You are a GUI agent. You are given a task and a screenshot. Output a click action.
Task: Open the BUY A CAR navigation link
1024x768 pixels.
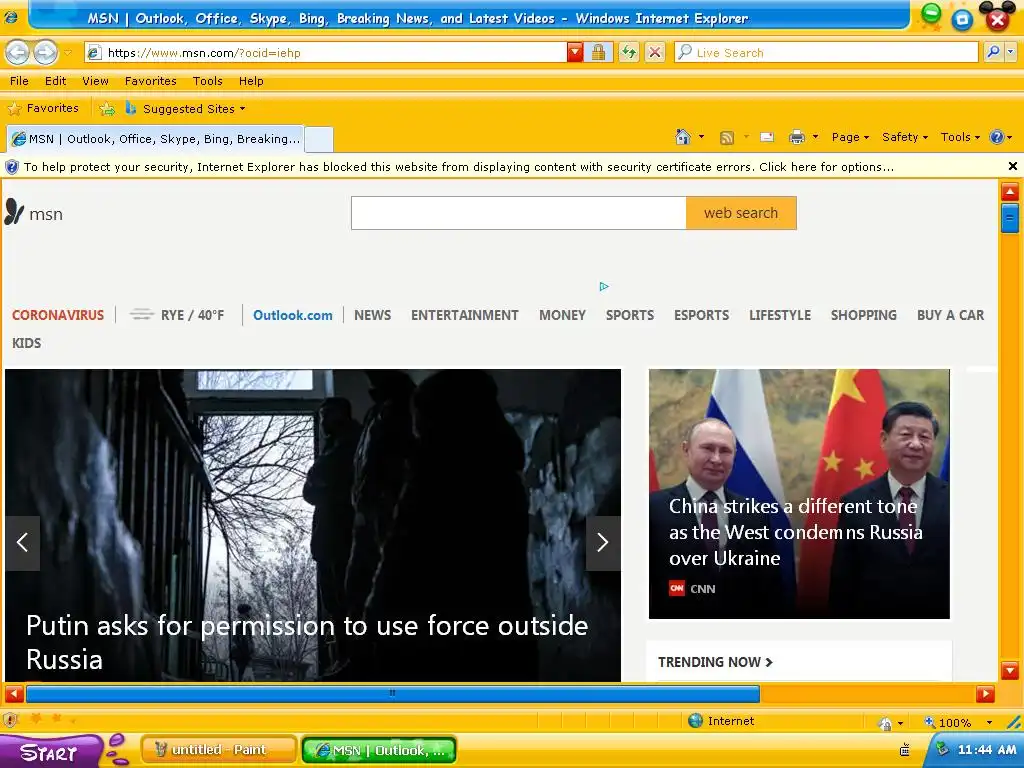tap(950, 315)
